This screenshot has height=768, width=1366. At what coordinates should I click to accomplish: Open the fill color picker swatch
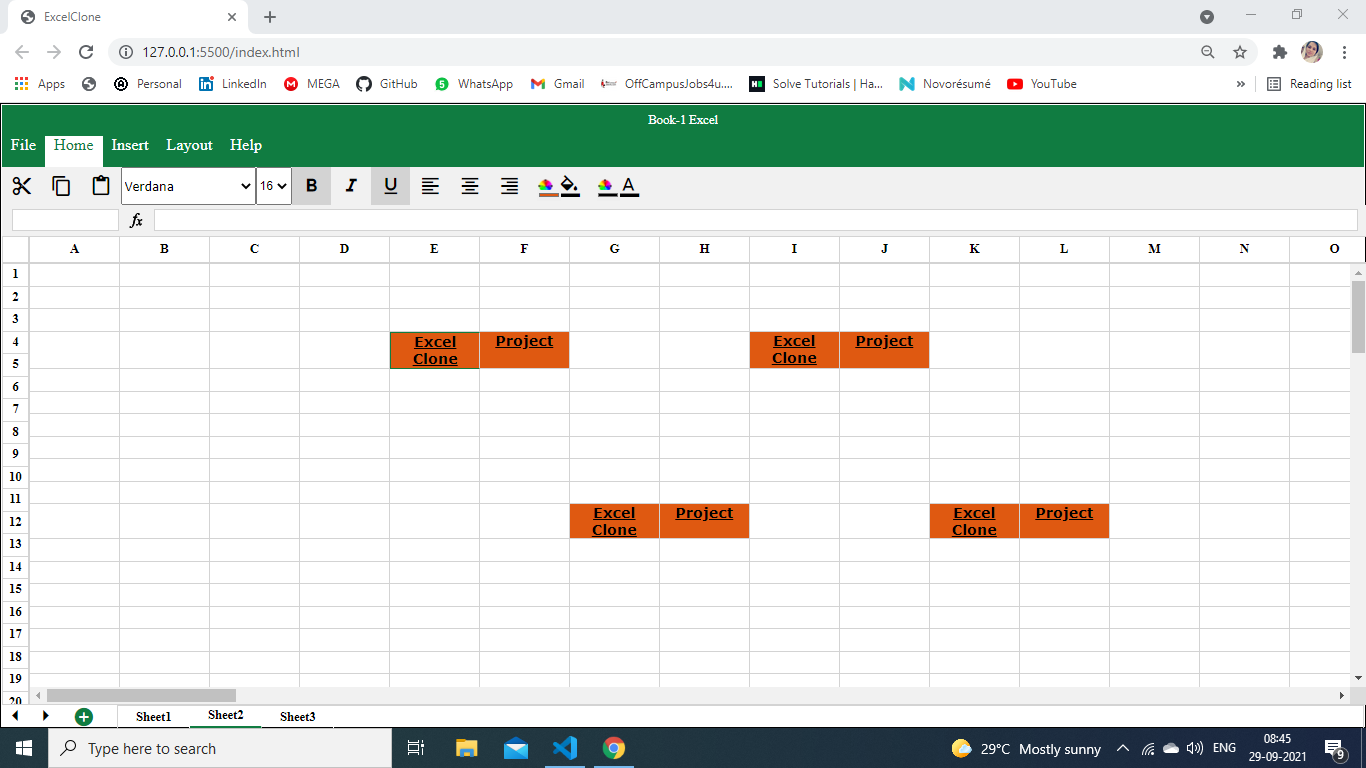[547, 187]
